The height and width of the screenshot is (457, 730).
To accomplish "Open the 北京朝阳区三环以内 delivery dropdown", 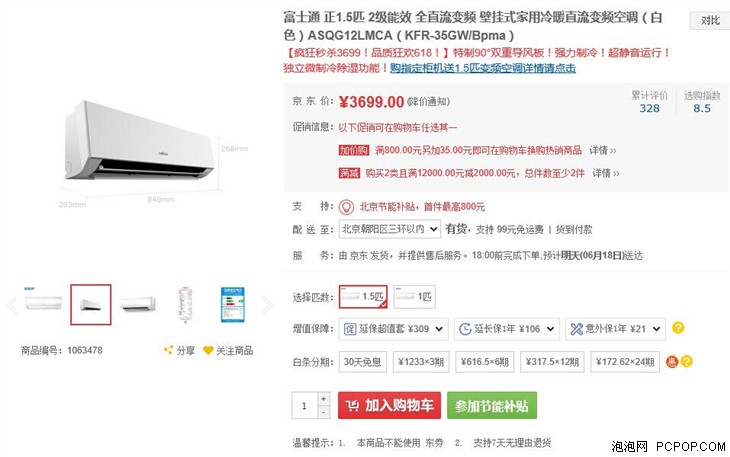I will tap(390, 229).
